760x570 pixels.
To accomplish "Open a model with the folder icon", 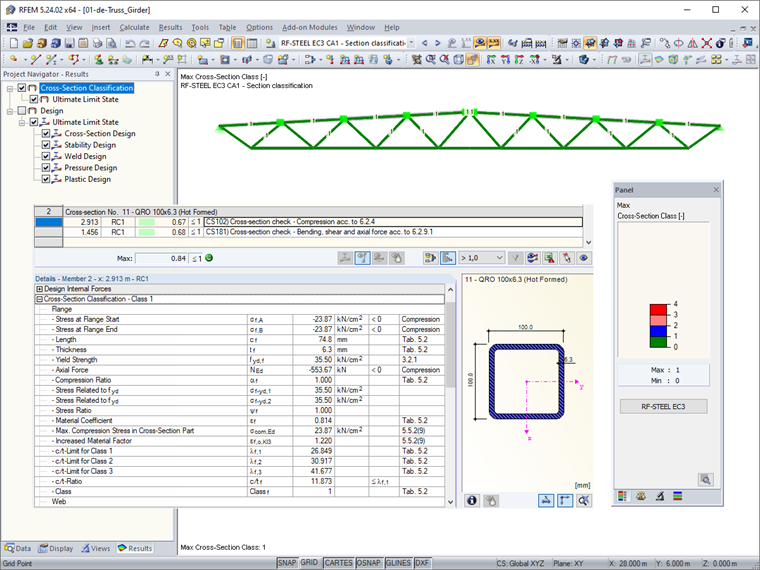I will 28,43.
